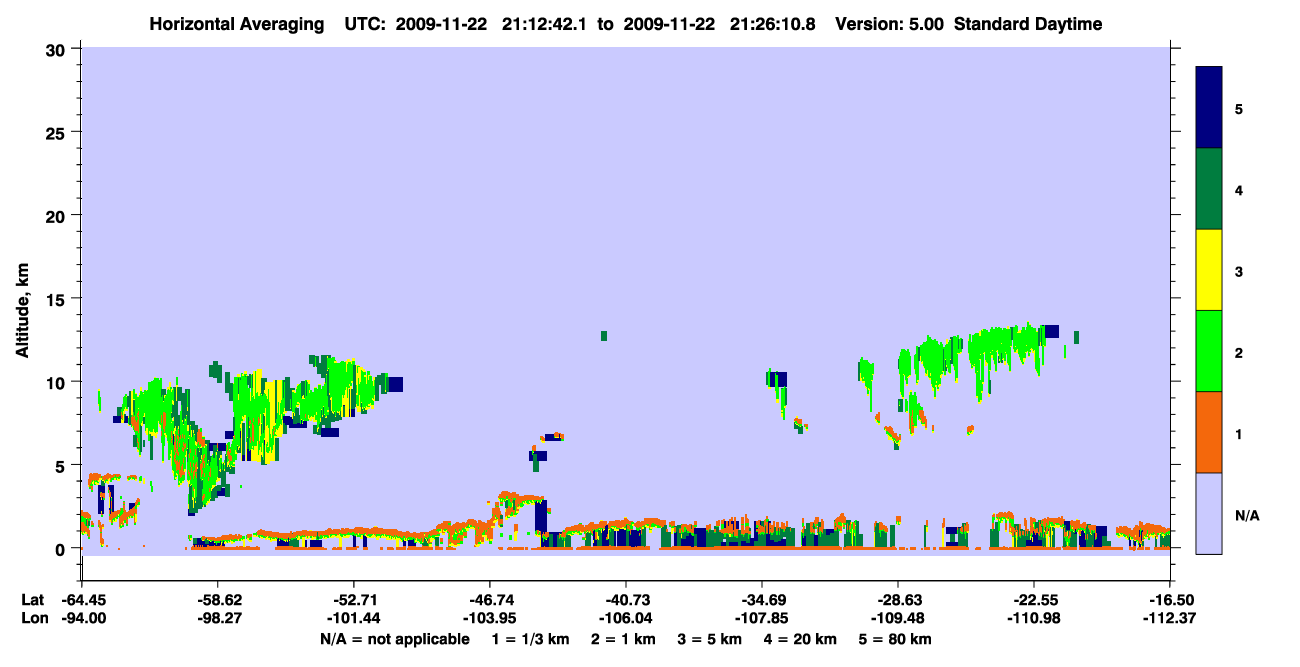Click latitude value '-46.74'
Image resolution: width=1300 pixels, height=667 pixels.
(x=490, y=600)
